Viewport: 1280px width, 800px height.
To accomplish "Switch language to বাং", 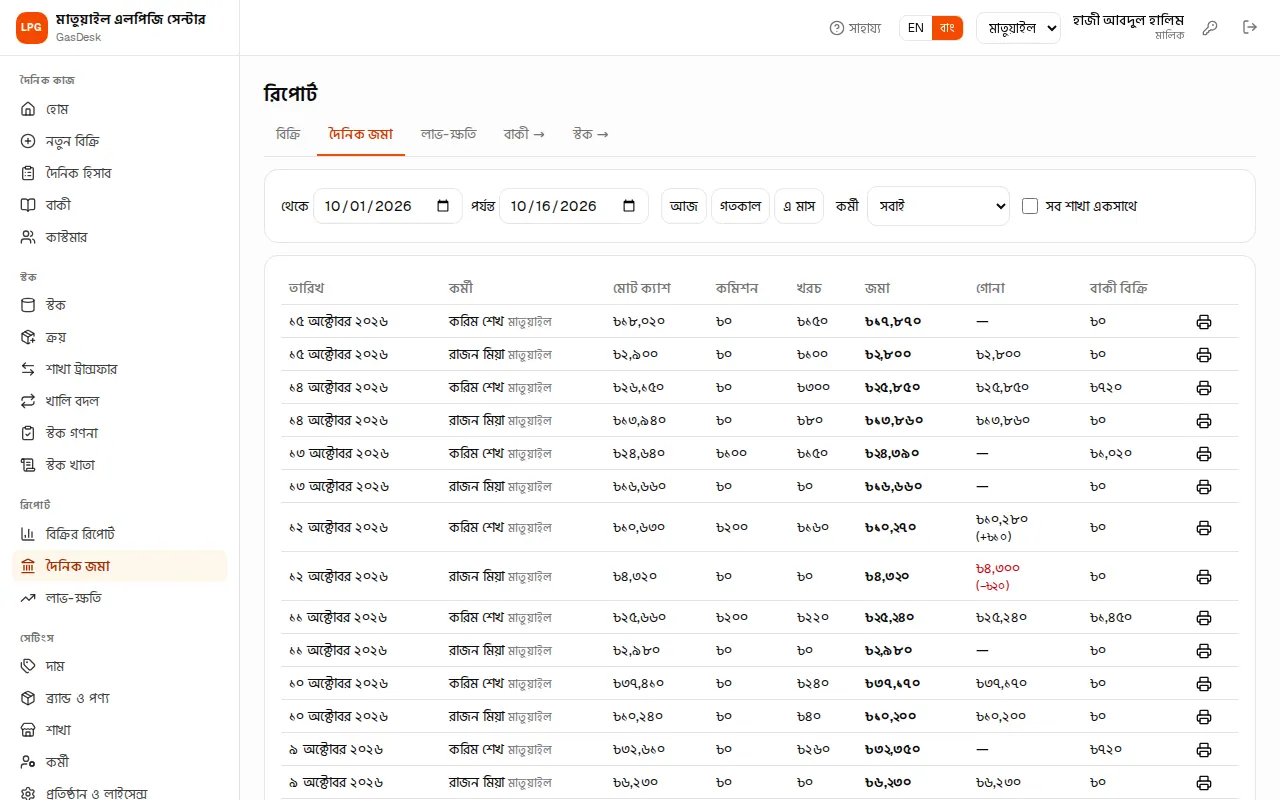I will (x=947, y=28).
